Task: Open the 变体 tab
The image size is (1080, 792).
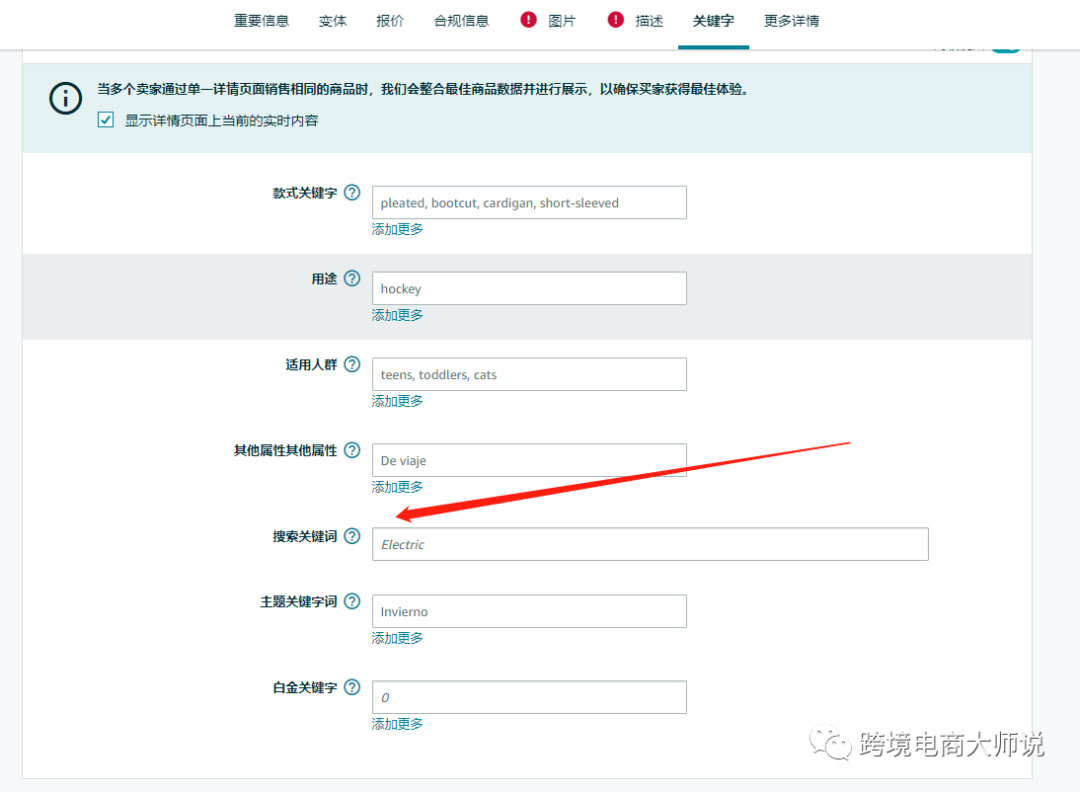Action: point(332,19)
